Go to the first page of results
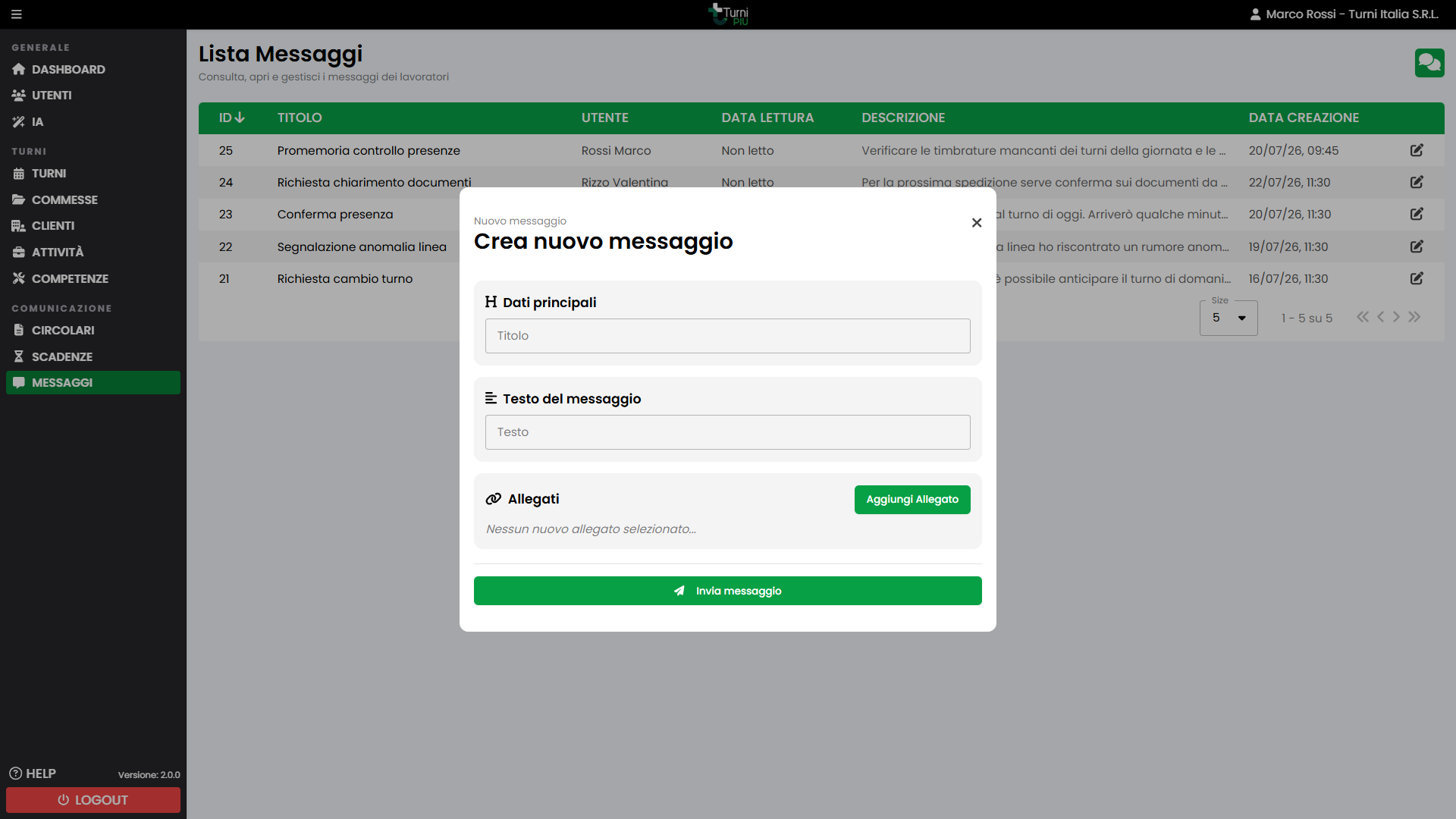This screenshot has width=1456, height=819. pyautogui.click(x=1363, y=317)
